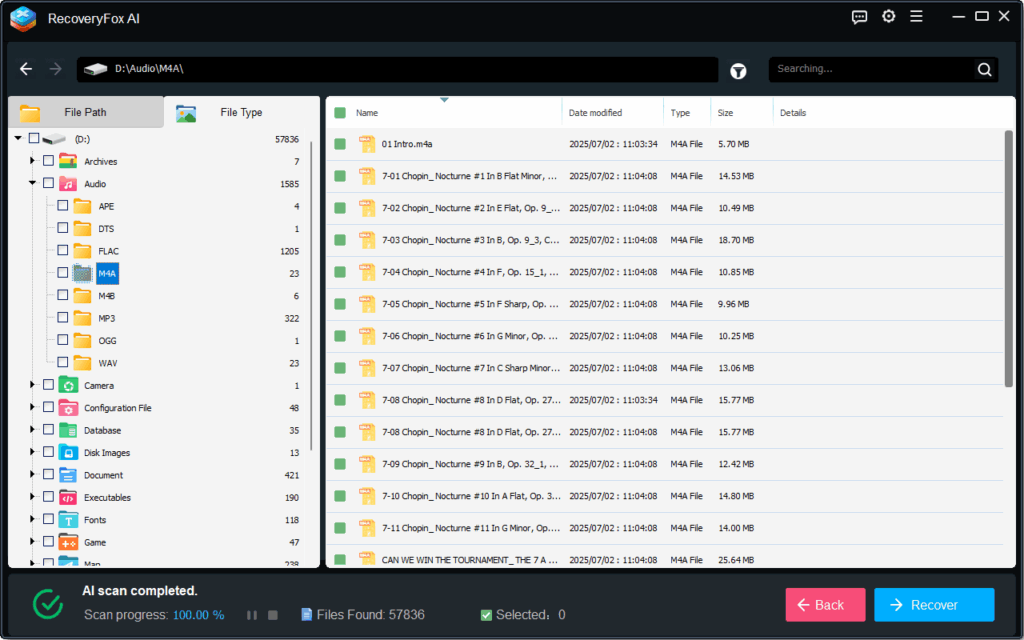Select checkbox for 01 Intro.m4a
Image resolution: width=1024 pixels, height=640 pixels.
coord(340,144)
